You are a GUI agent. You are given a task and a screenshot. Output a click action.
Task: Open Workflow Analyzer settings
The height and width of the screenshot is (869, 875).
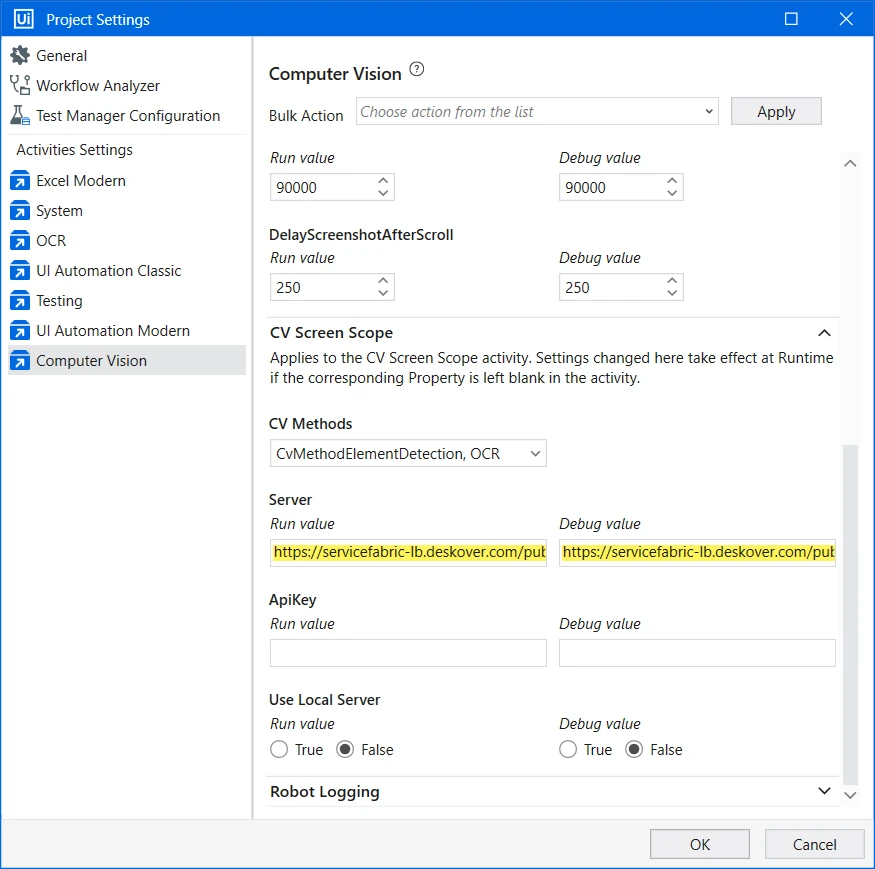coord(98,86)
